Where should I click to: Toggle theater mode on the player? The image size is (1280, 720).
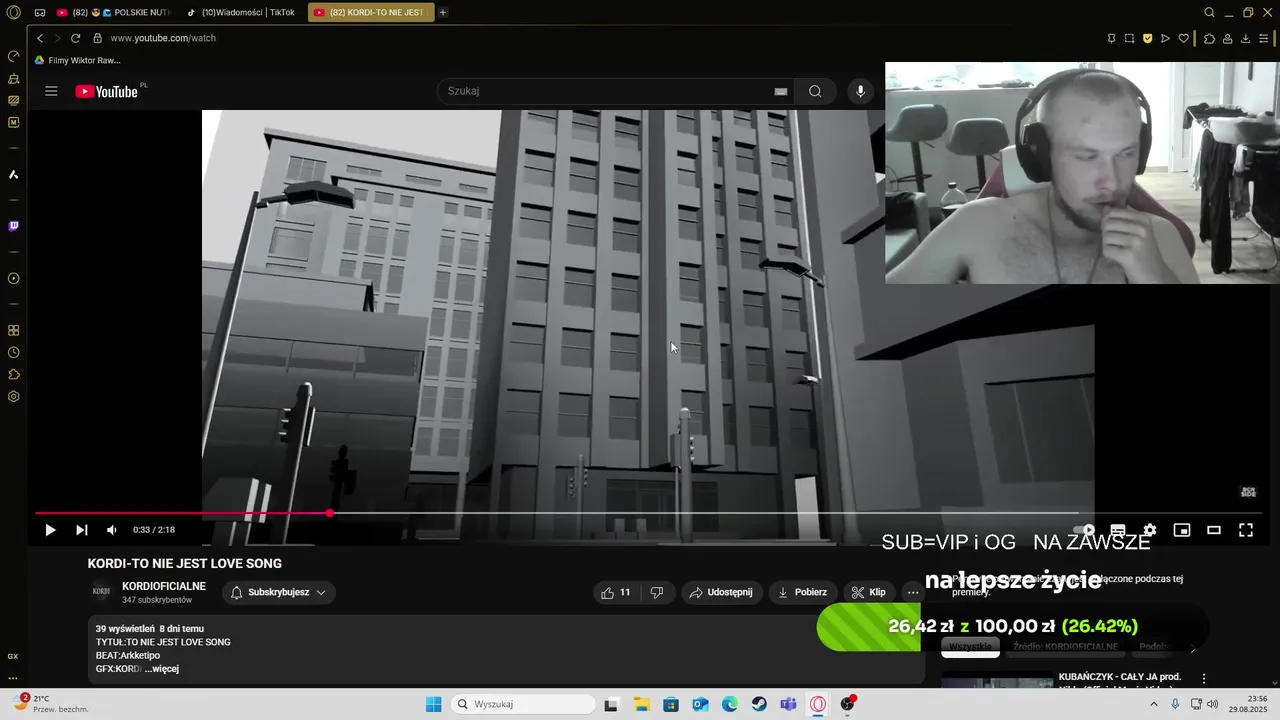point(1214,530)
